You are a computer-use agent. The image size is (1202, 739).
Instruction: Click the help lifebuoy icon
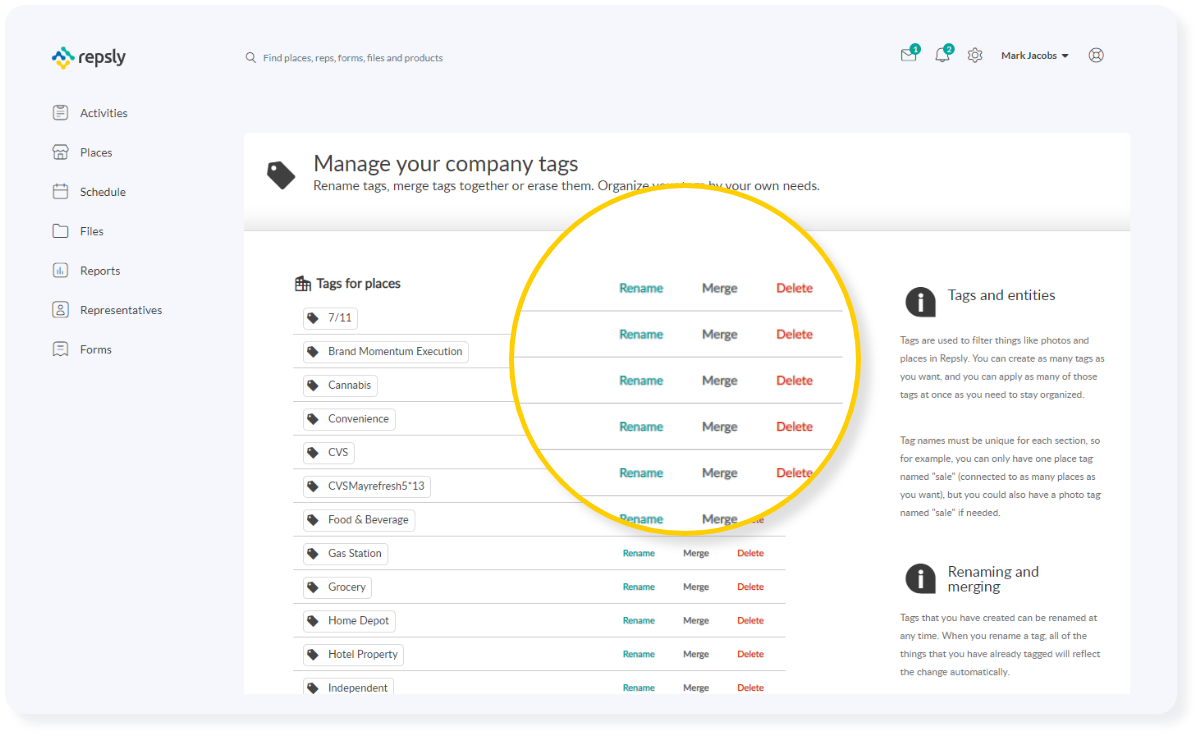coord(1096,56)
